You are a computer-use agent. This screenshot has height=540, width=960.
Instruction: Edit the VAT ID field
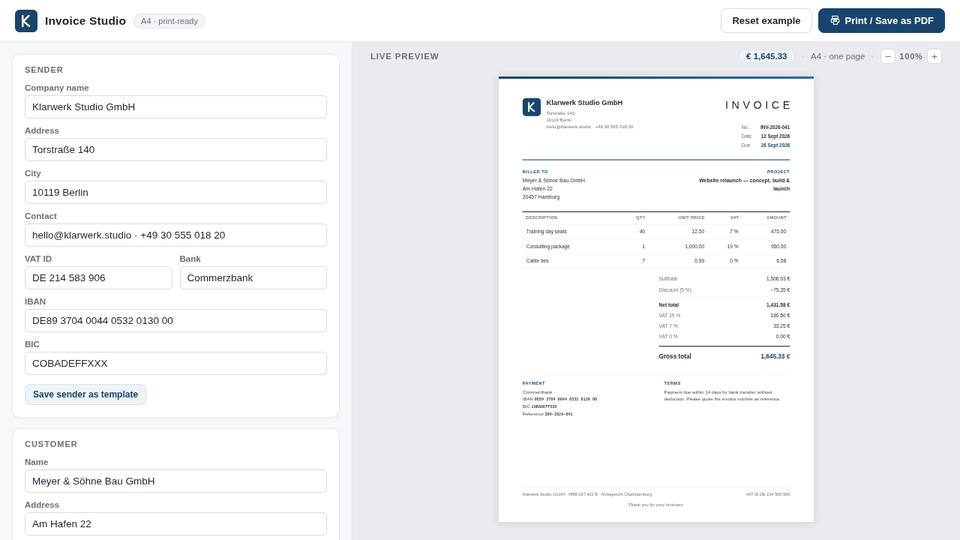point(98,278)
